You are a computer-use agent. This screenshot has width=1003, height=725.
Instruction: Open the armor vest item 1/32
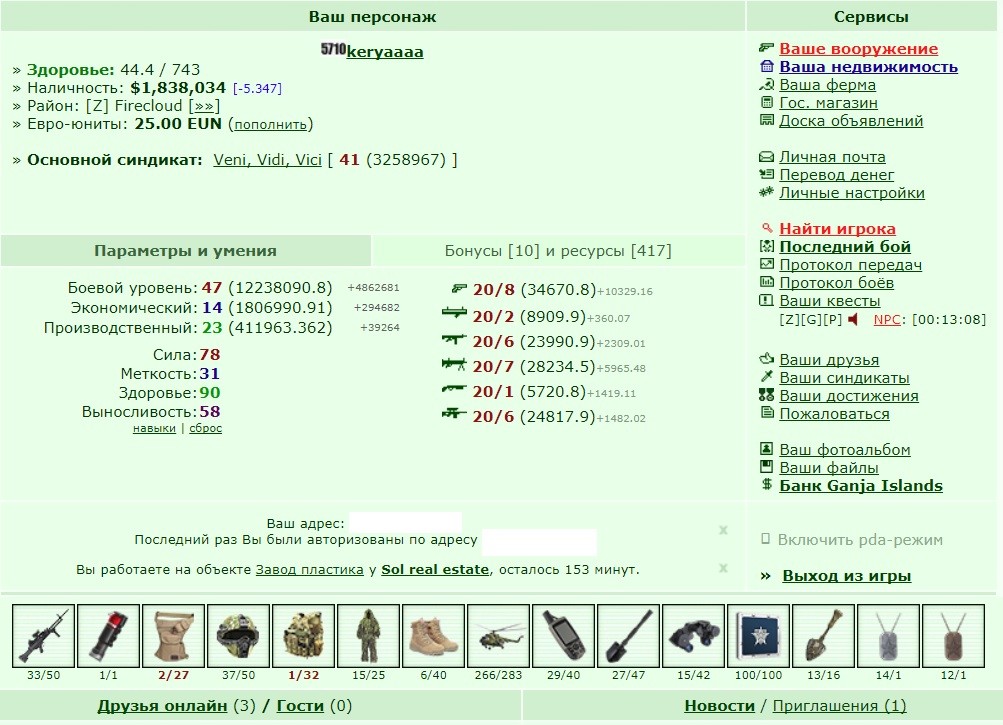pyautogui.click(x=303, y=636)
